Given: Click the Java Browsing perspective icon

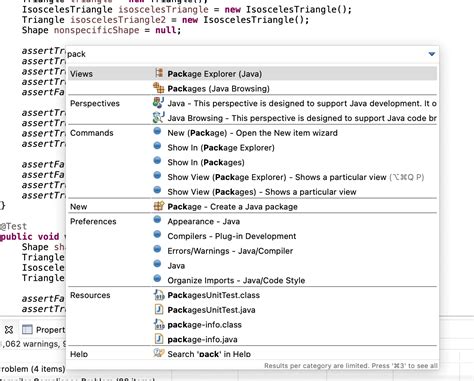Looking at the screenshot, I should pos(158,117).
